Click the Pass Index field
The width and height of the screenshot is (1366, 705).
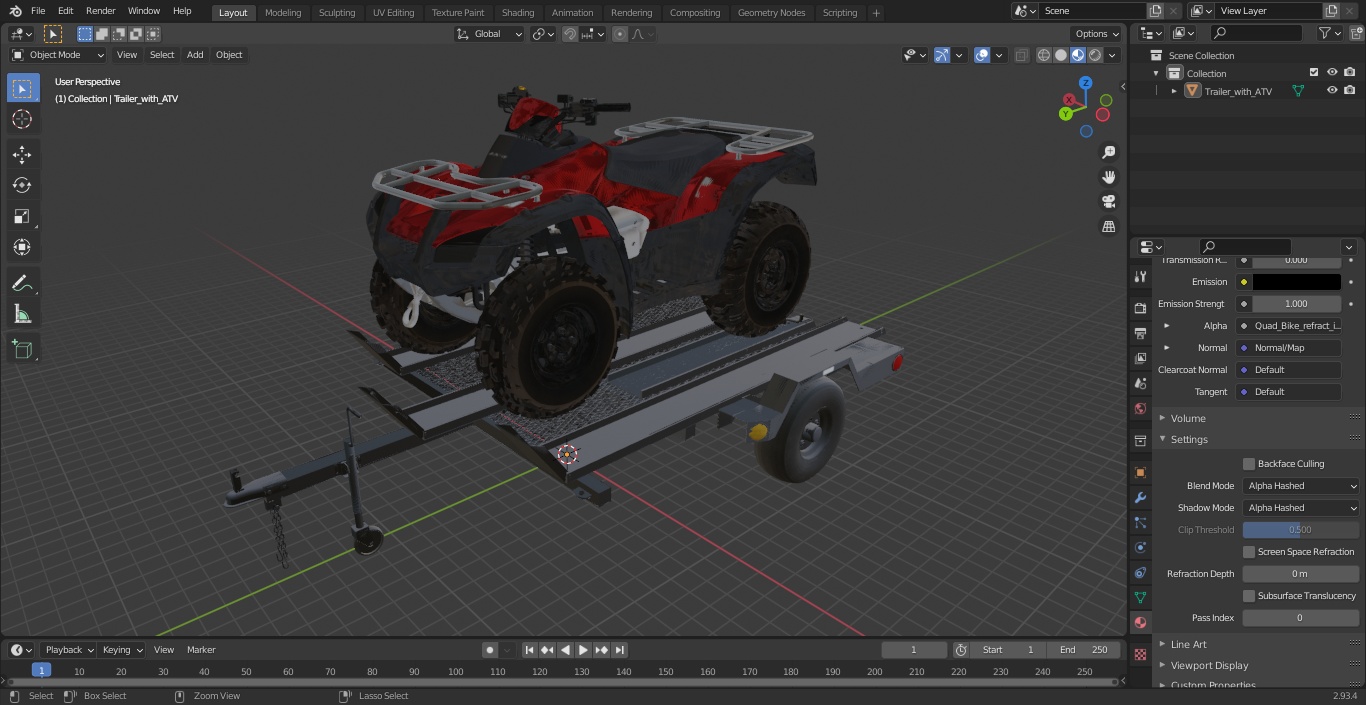[1301, 618]
